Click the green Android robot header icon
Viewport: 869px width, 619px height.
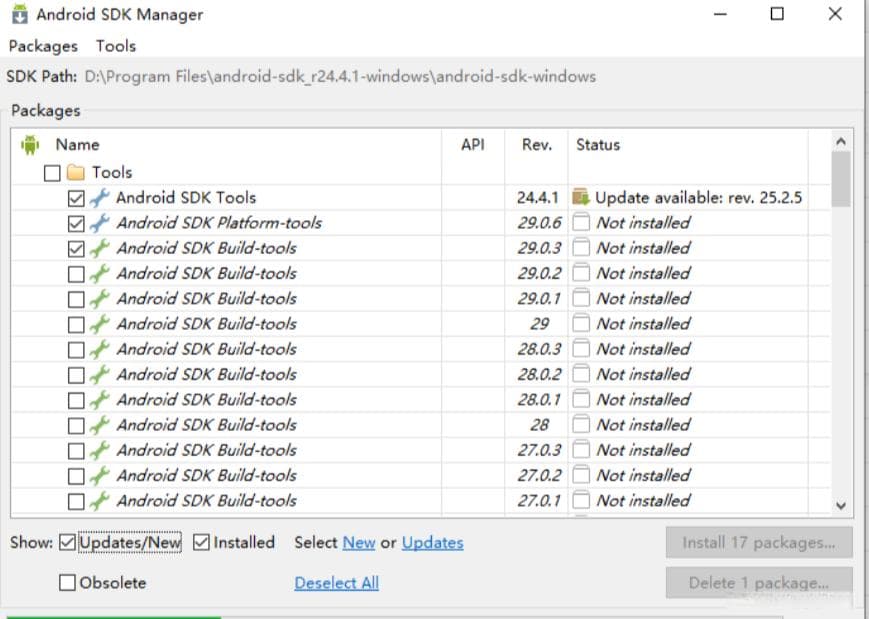click(30, 145)
